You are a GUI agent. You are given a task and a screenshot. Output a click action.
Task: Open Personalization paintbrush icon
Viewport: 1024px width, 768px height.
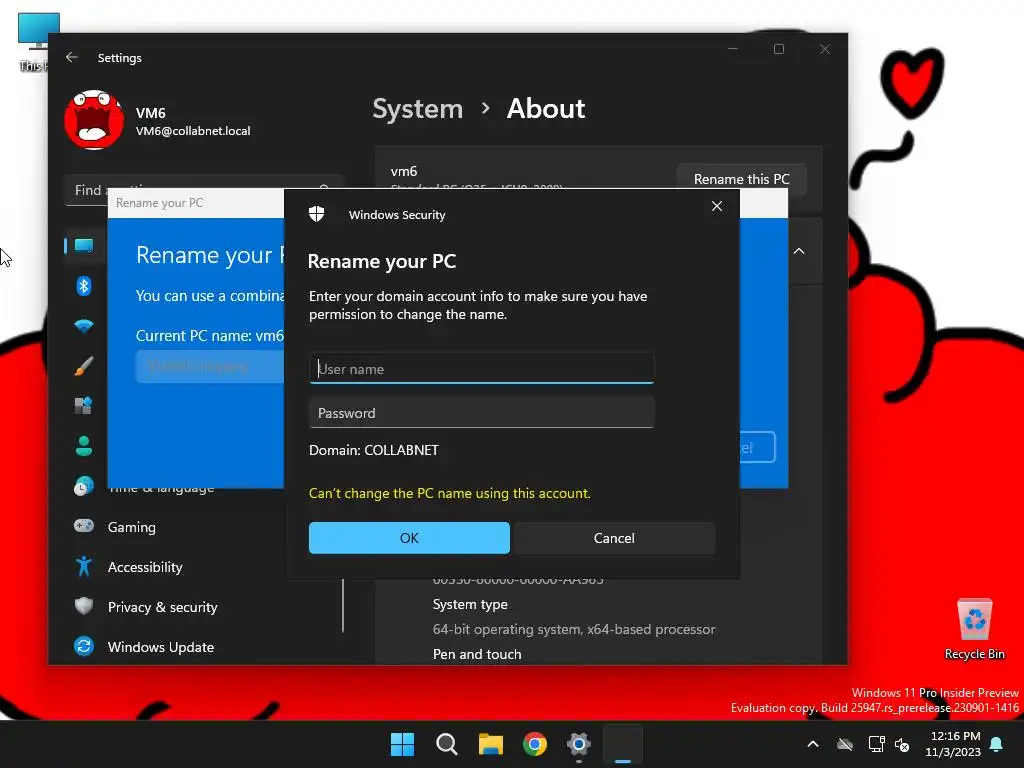84,366
